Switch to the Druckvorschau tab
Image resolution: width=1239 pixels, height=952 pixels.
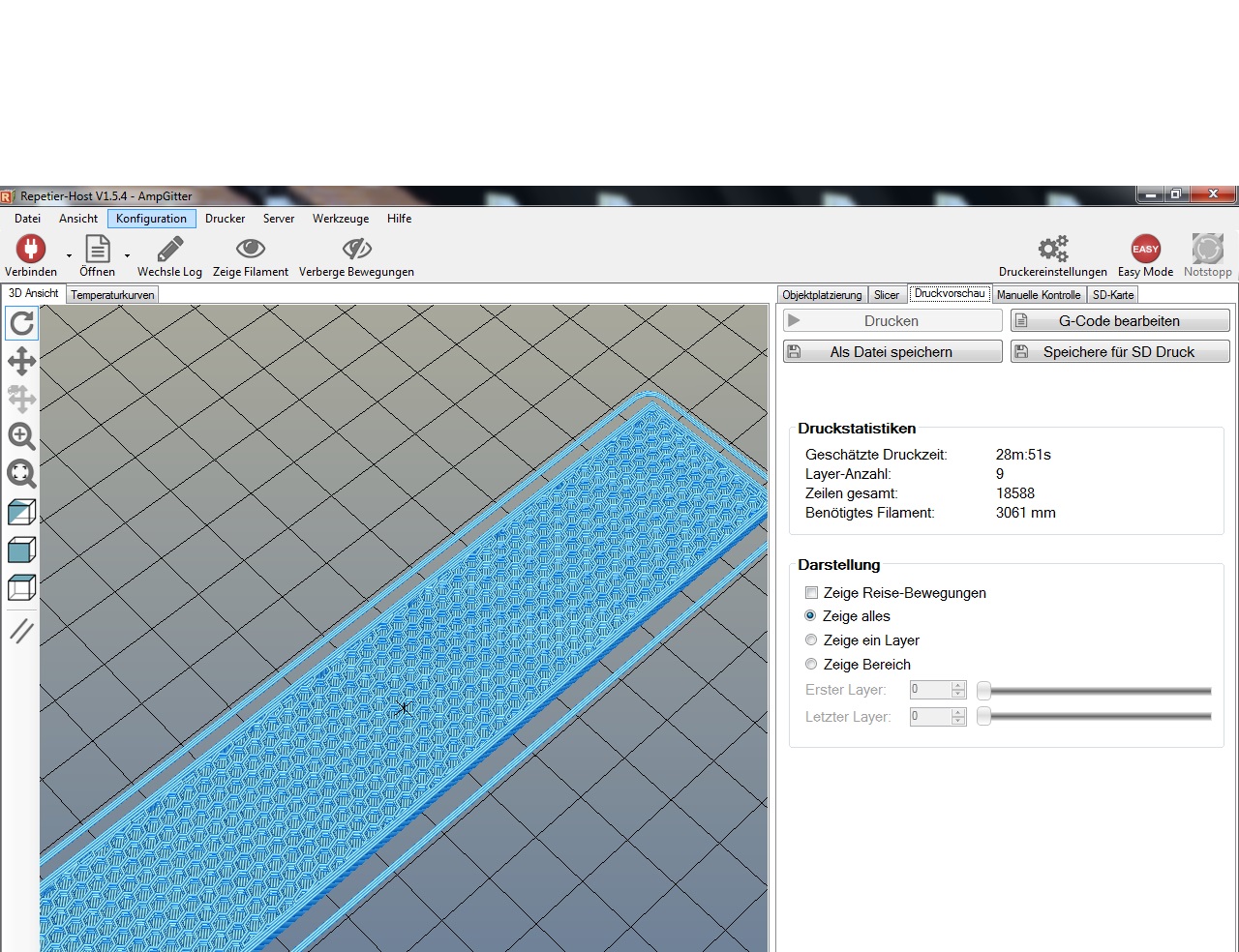tap(950, 293)
